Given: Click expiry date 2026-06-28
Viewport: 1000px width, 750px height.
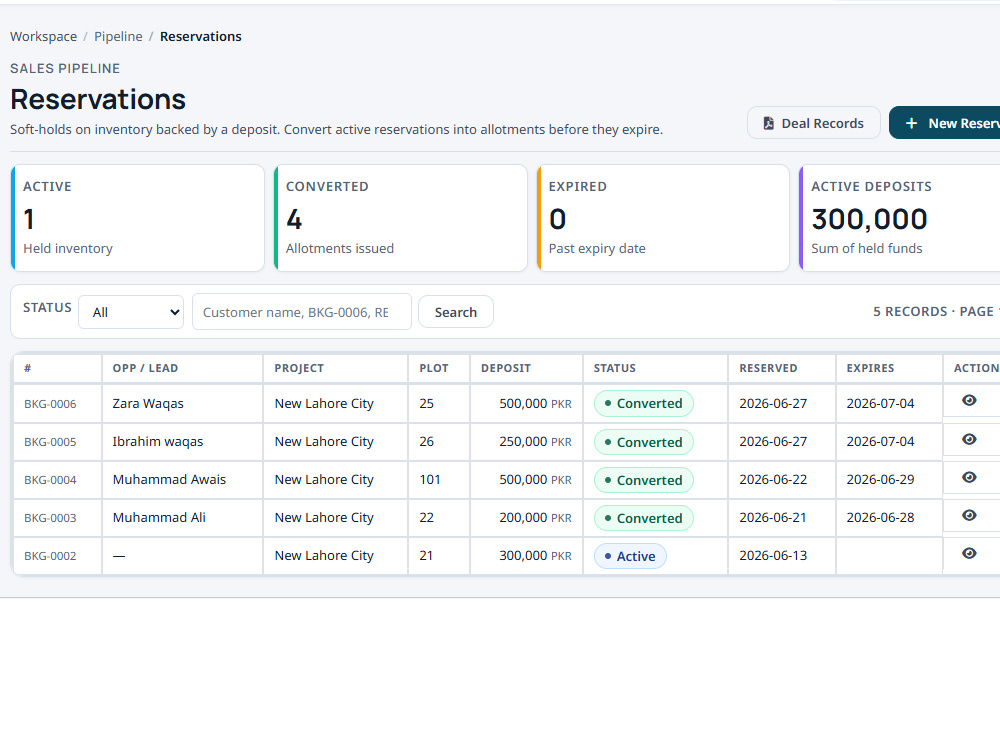Looking at the screenshot, I should coord(880,517).
